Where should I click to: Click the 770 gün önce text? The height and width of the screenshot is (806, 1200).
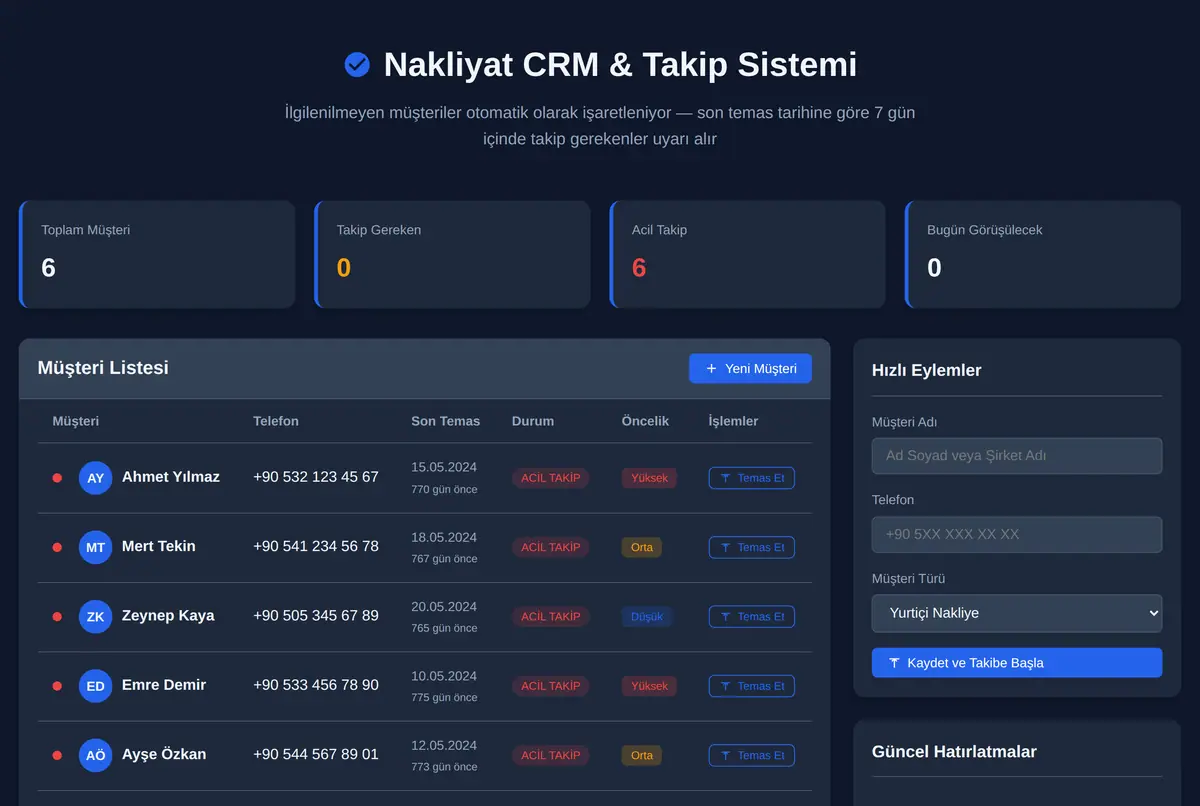(x=444, y=490)
